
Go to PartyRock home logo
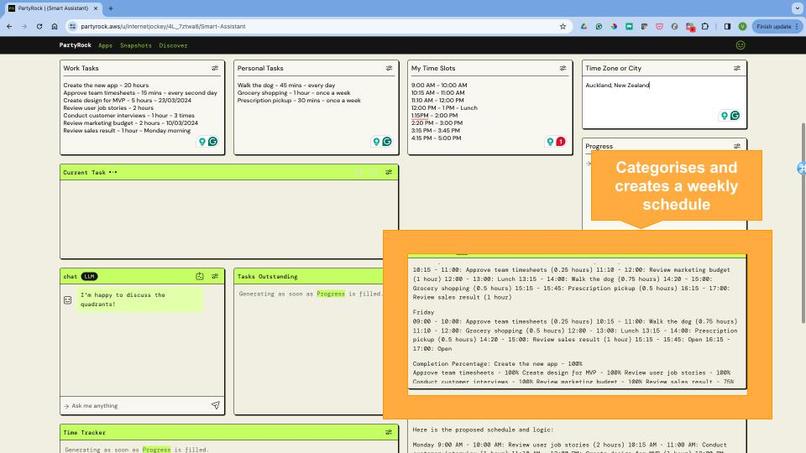75,45
